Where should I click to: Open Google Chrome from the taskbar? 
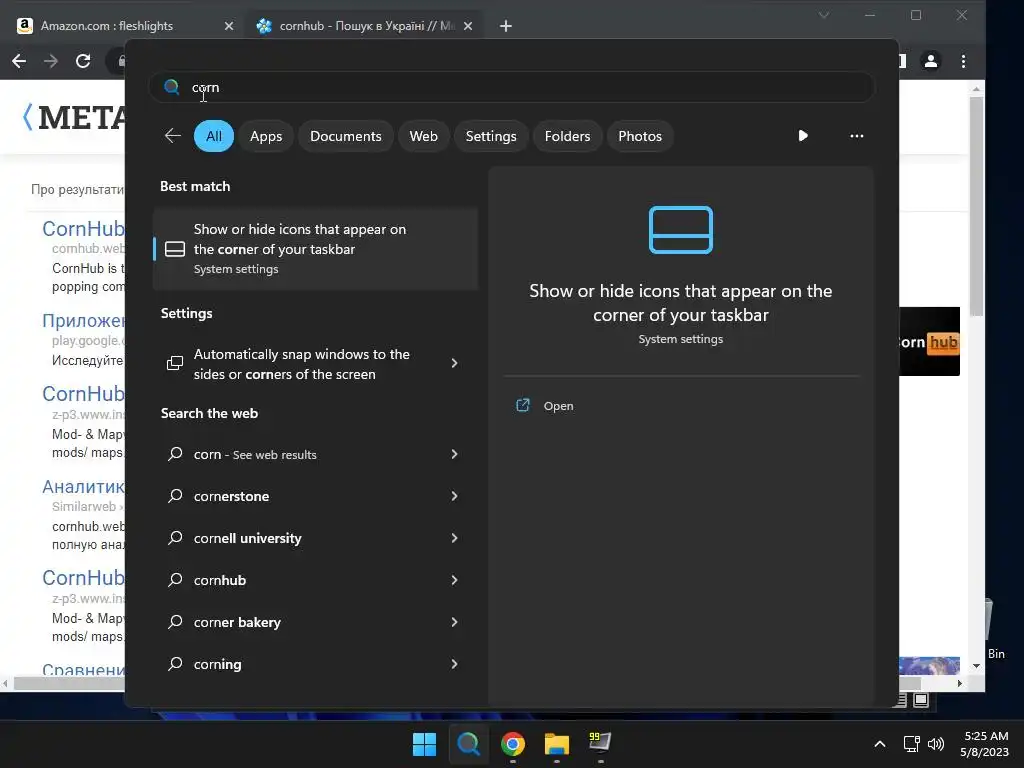(513, 744)
